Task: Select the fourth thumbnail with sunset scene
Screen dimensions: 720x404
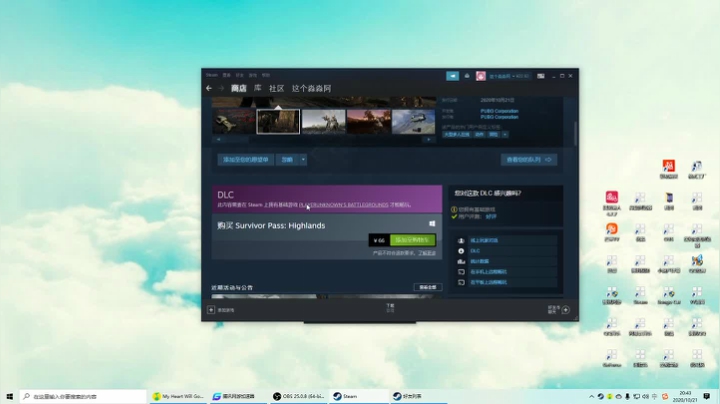Action: tap(368, 121)
